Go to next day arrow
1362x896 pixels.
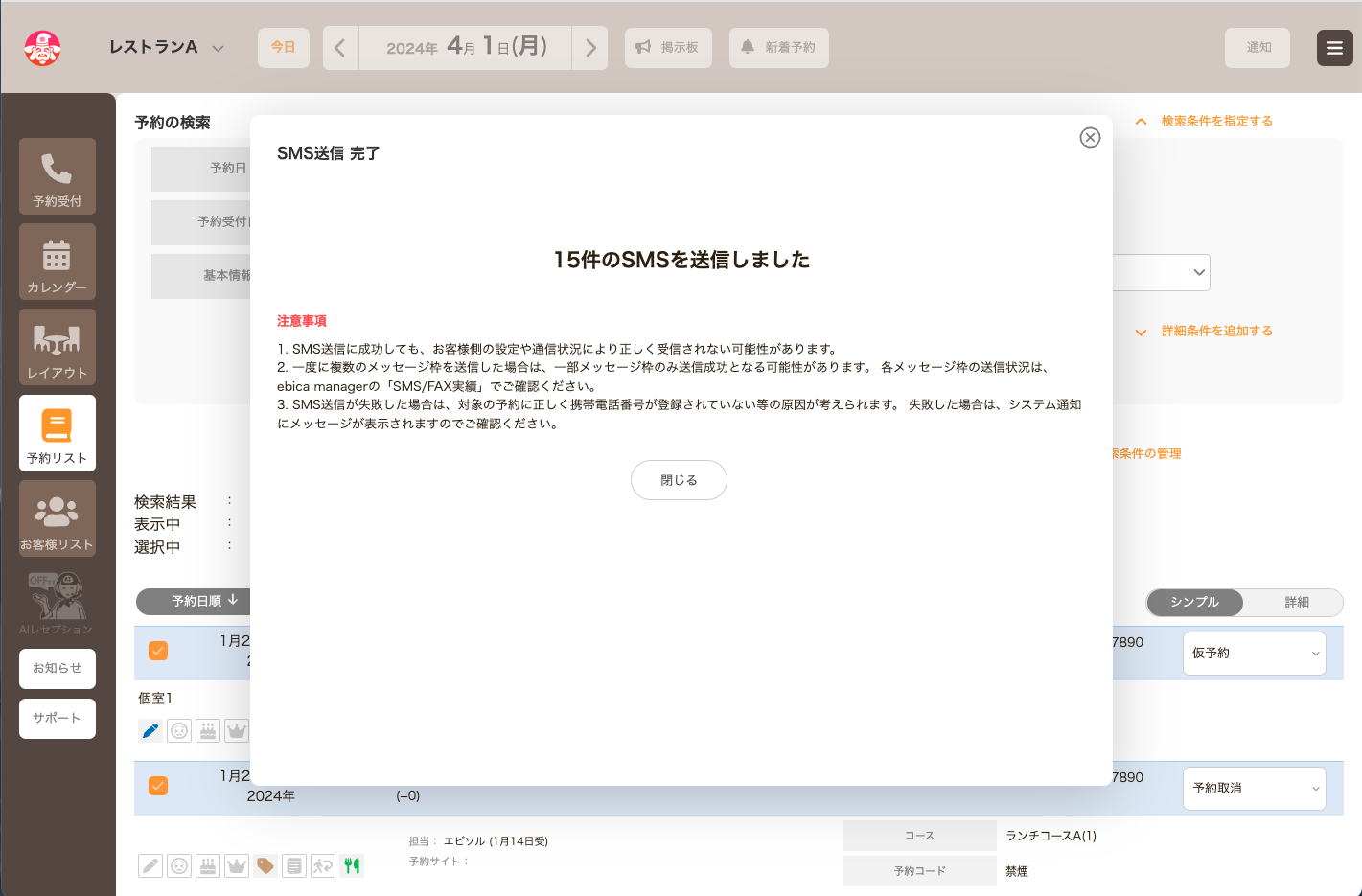pos(590,48)
